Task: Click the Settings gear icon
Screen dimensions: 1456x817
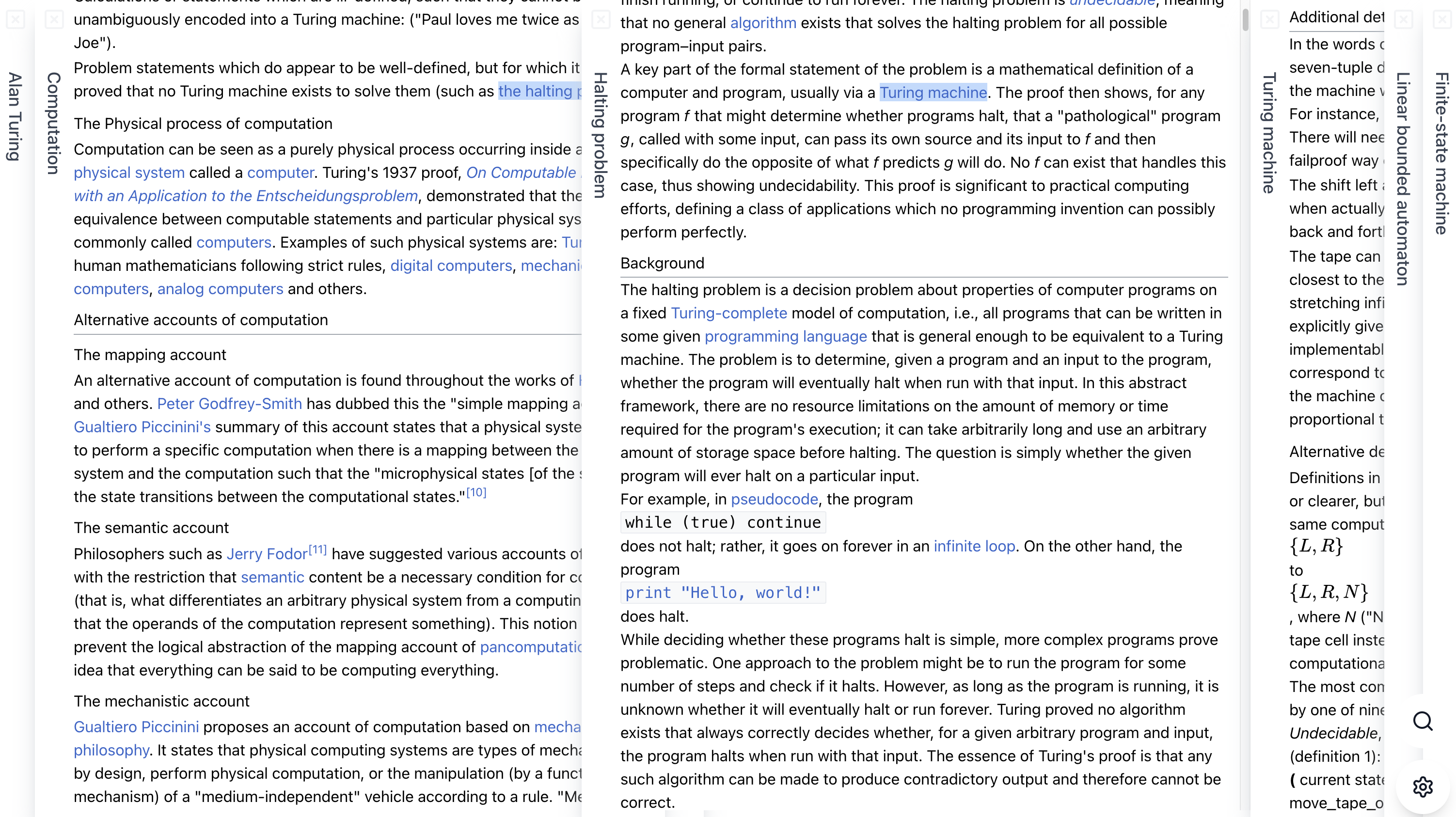Action: (x=1423, y=787)
